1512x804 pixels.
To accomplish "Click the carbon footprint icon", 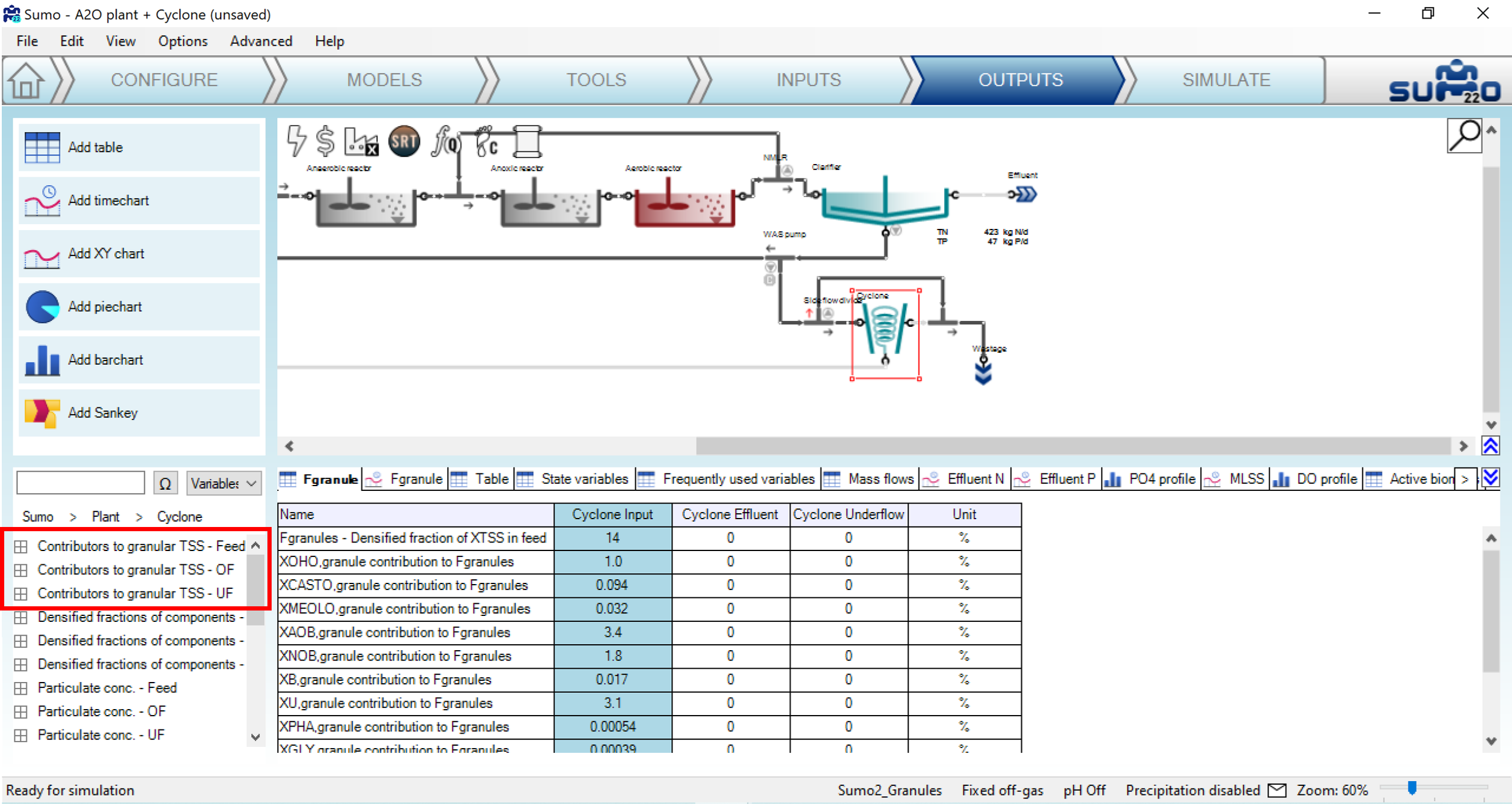I will (486, 141).
